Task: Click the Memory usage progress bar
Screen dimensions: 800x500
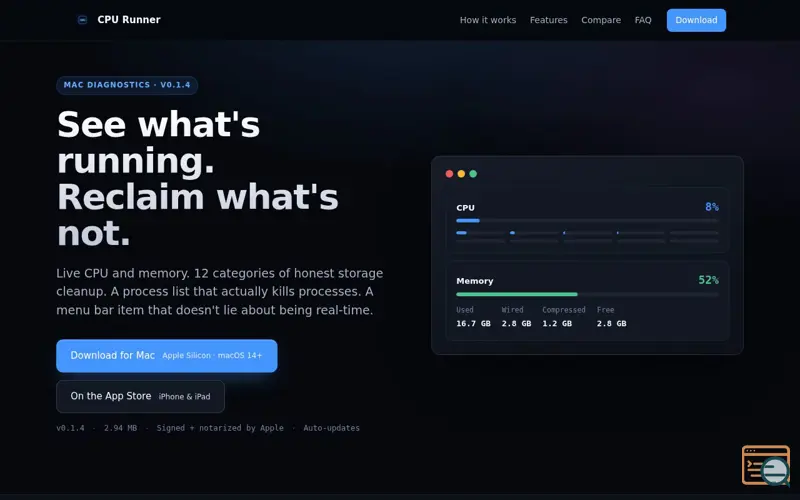Action: (587, 294)
